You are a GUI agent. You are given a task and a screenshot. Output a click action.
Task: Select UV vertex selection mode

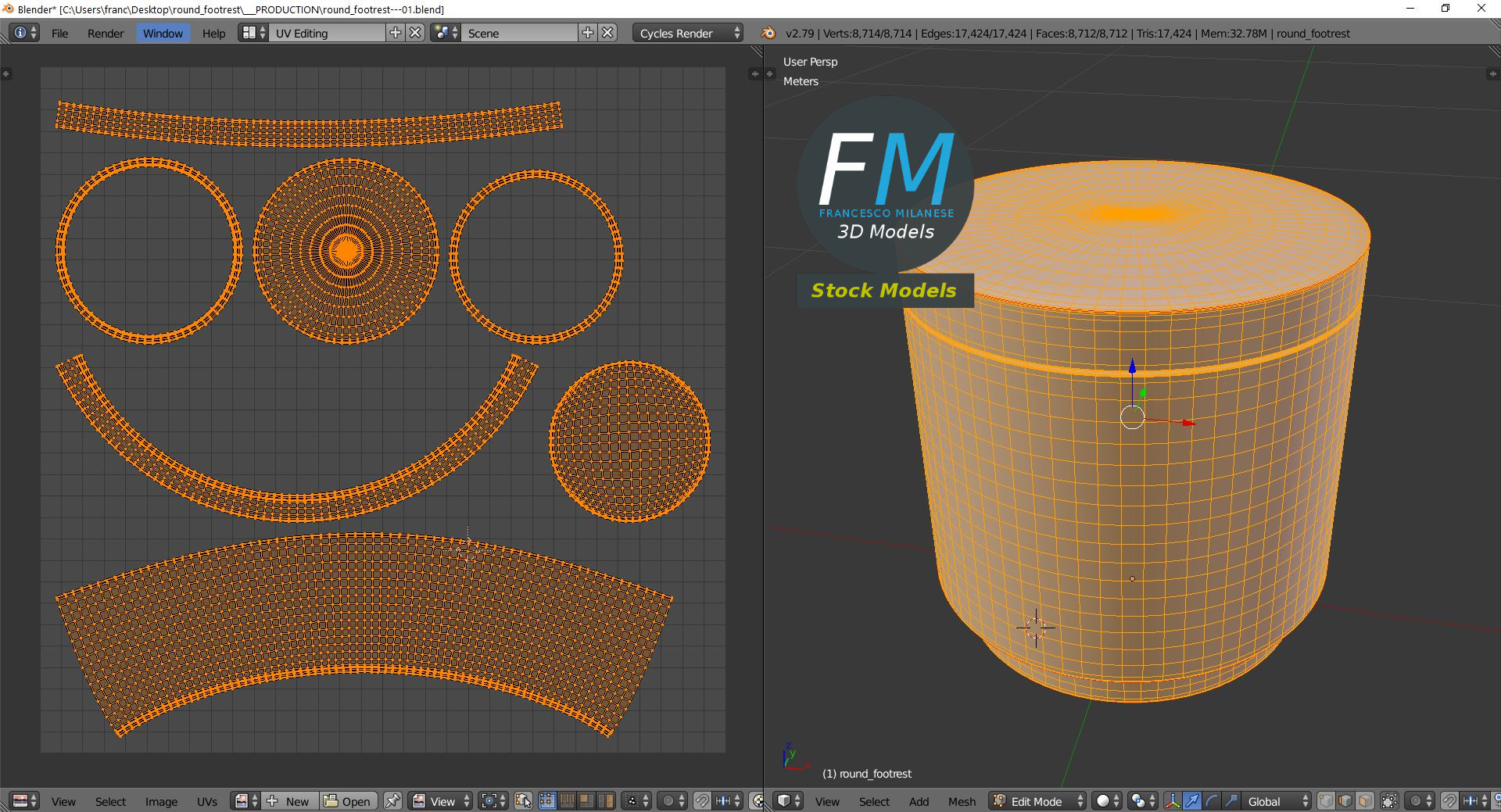[547, 801]
